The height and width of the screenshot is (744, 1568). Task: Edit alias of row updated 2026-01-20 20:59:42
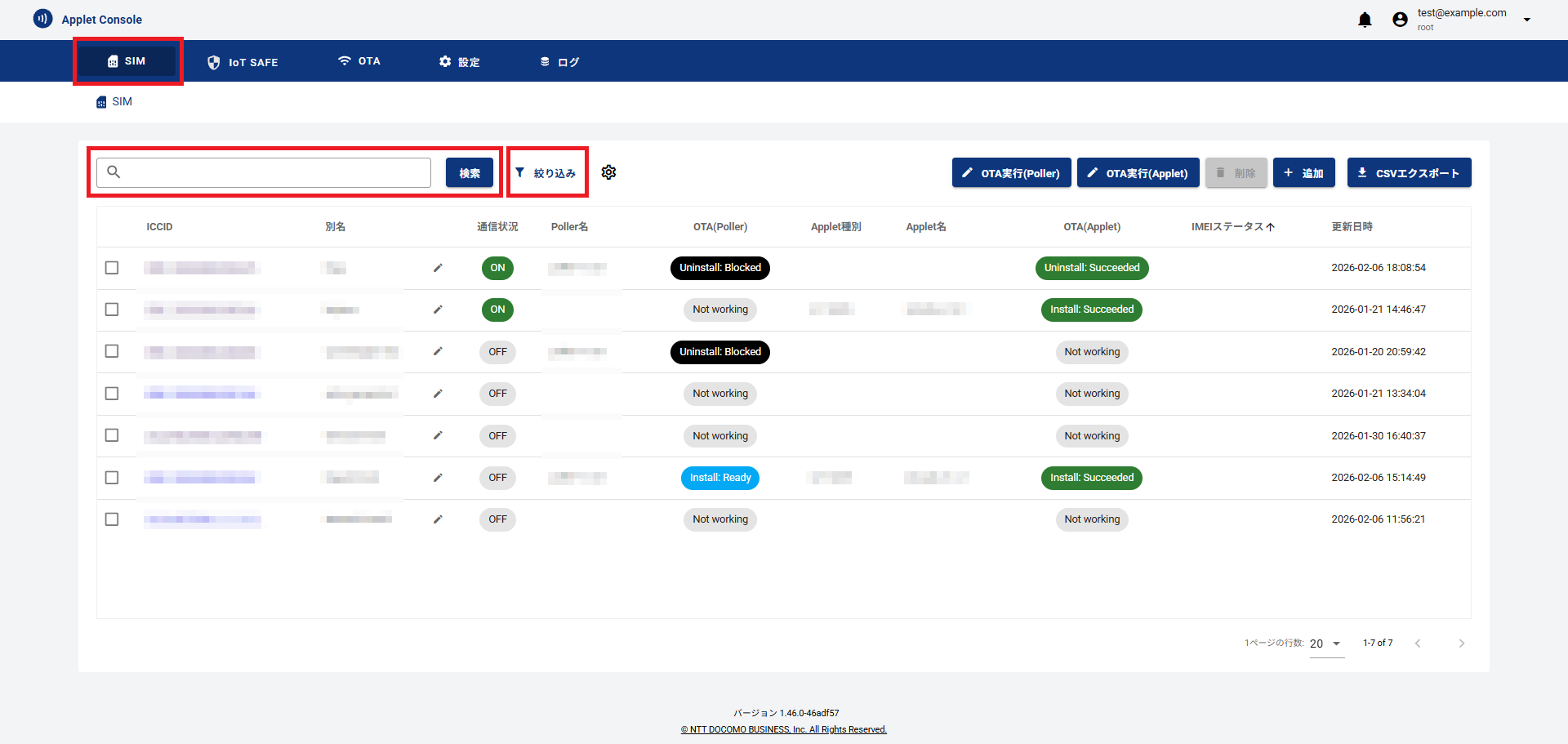point(438,352)
